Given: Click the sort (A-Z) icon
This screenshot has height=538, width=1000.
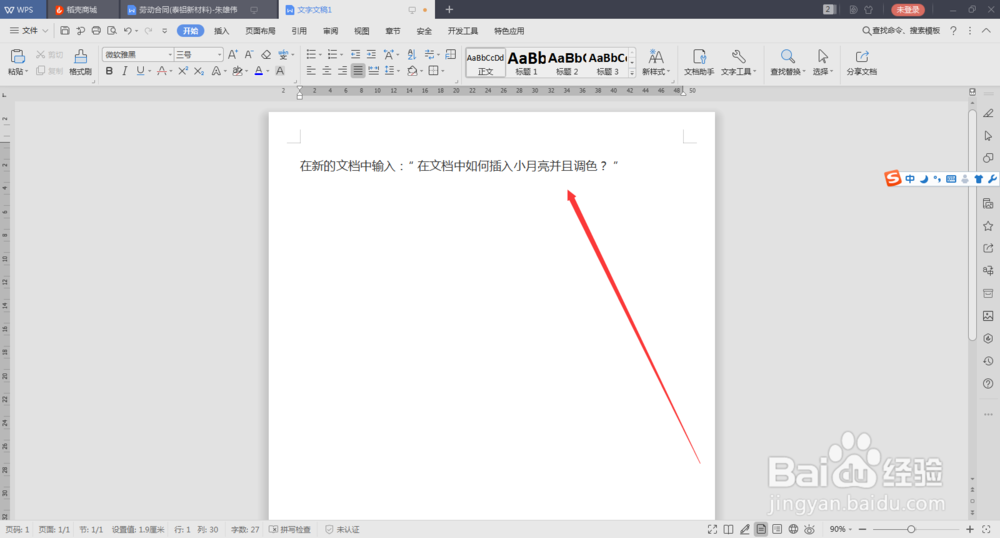Looking at the screenshot, I should [411, 55].
